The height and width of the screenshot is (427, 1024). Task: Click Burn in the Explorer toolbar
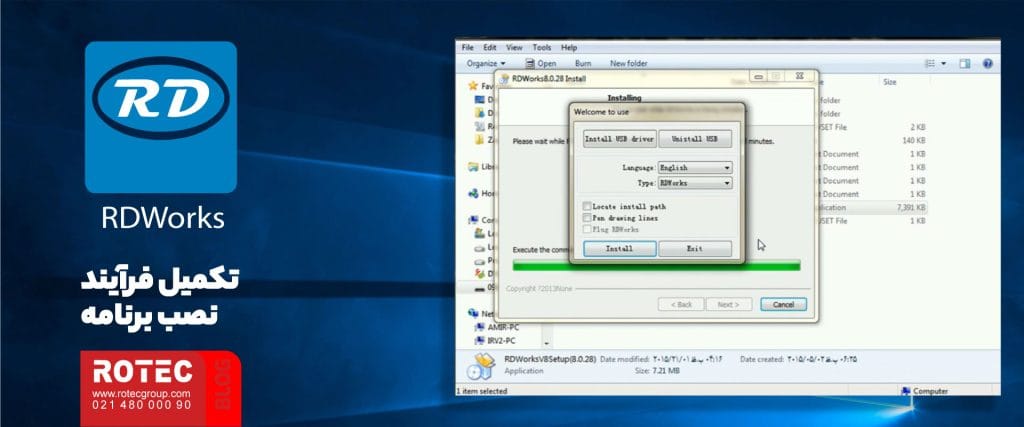(x=583, y=63)
